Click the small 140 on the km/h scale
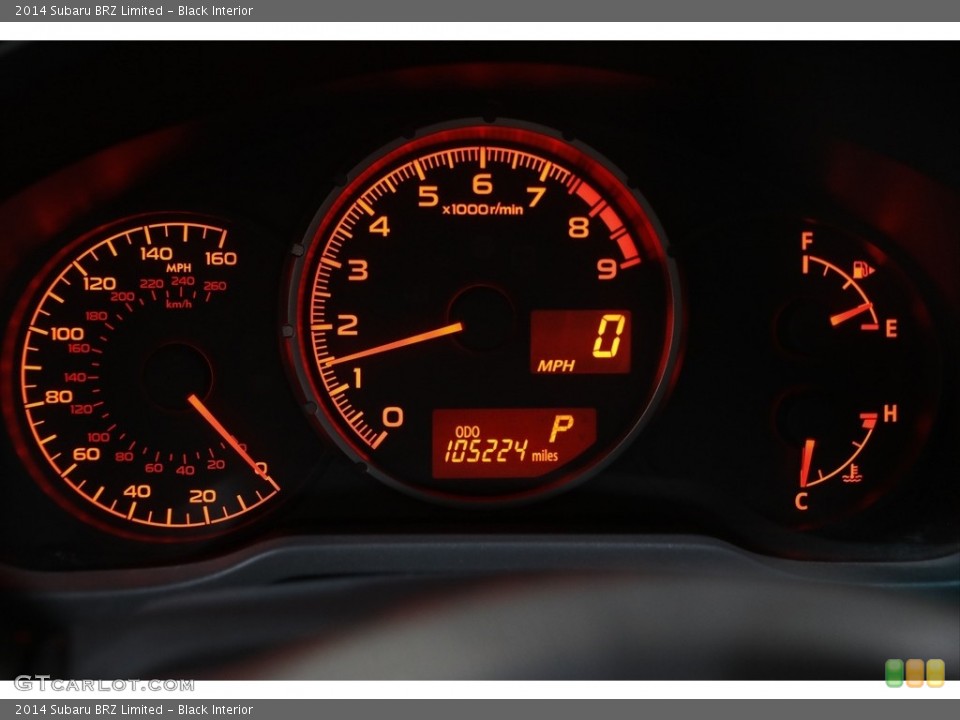 click(75, 377)
